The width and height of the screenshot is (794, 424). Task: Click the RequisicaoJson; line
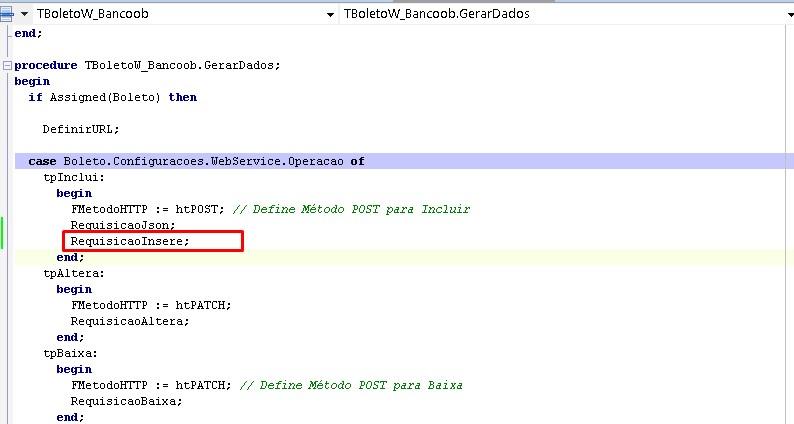click(123, 225)
